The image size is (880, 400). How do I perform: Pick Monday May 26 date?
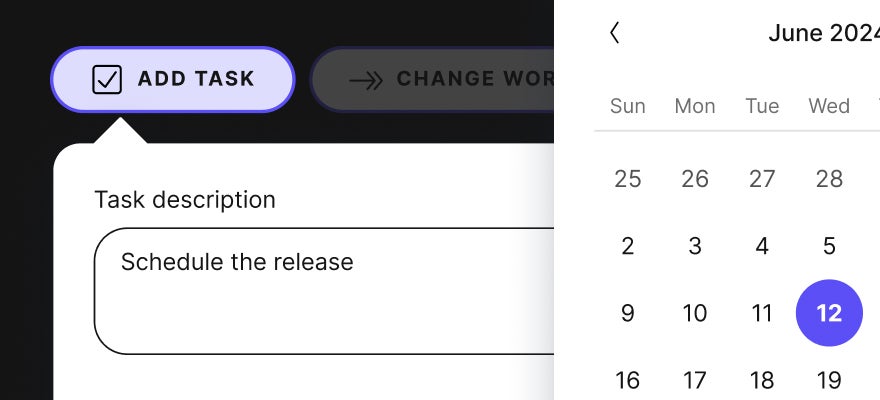point(694,179)
